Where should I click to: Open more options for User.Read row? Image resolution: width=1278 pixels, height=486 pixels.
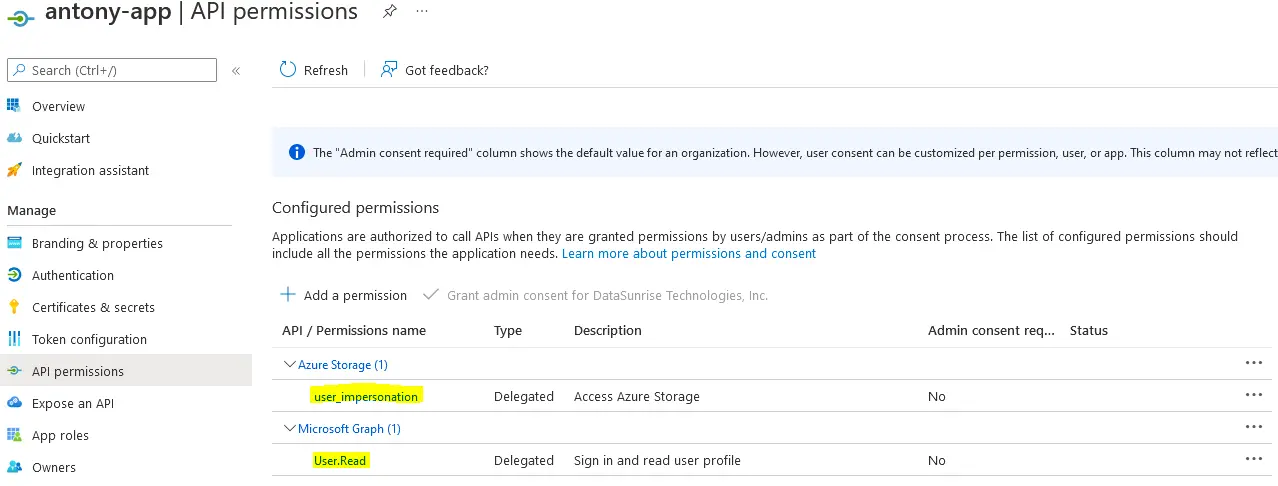click(x=1254, y=460)
